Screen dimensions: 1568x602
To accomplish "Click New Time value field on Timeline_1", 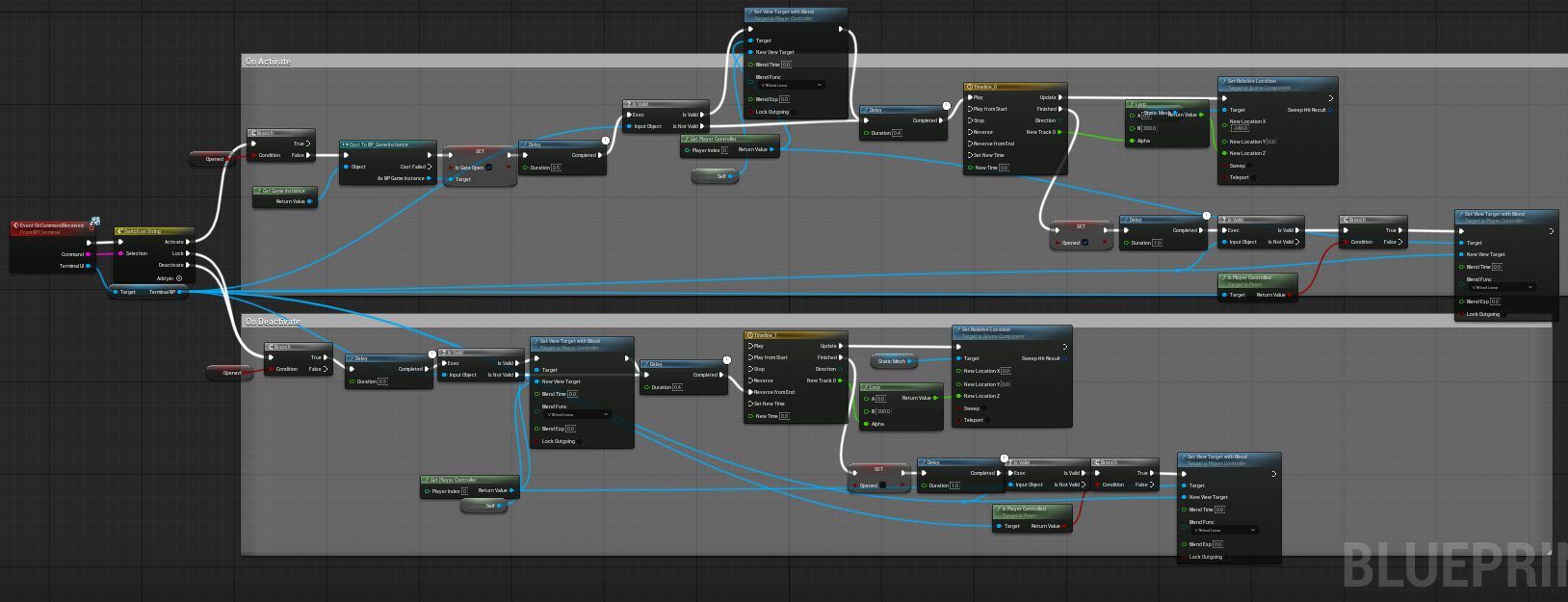I will click(x=784, y=416).
